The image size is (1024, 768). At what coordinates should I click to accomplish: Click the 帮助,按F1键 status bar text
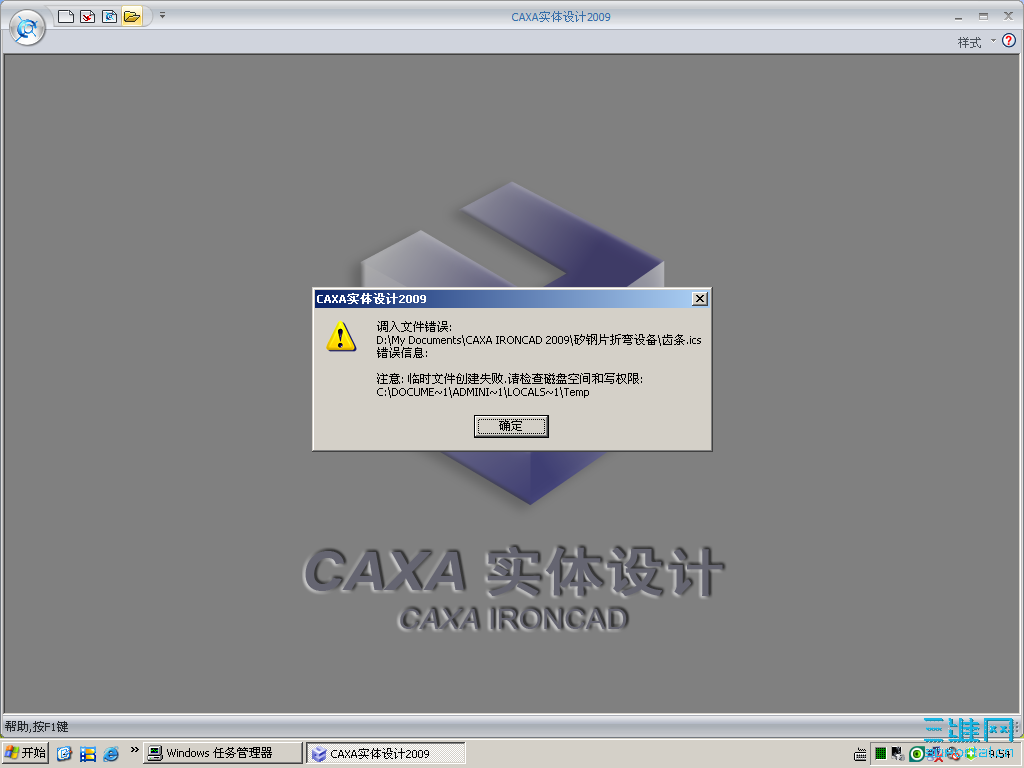pos(37,726)
